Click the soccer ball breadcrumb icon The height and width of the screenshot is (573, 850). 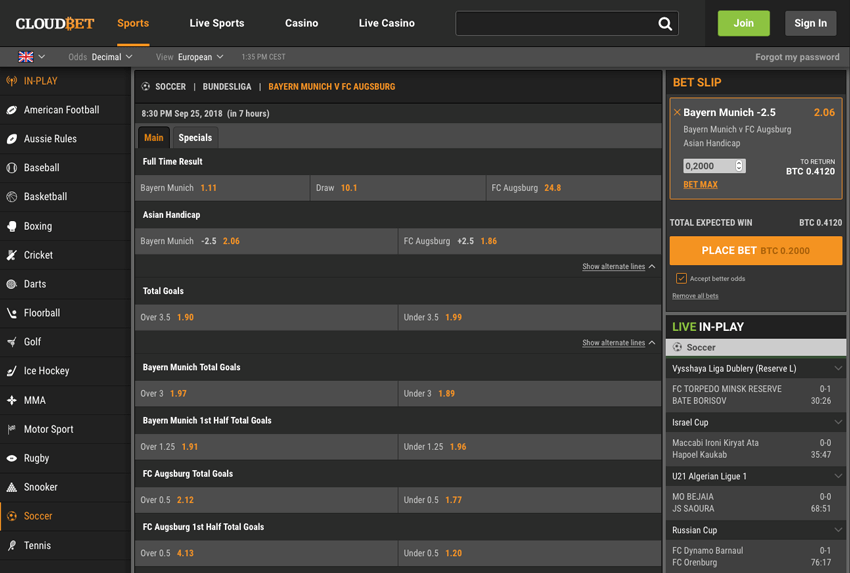(145, 86)
